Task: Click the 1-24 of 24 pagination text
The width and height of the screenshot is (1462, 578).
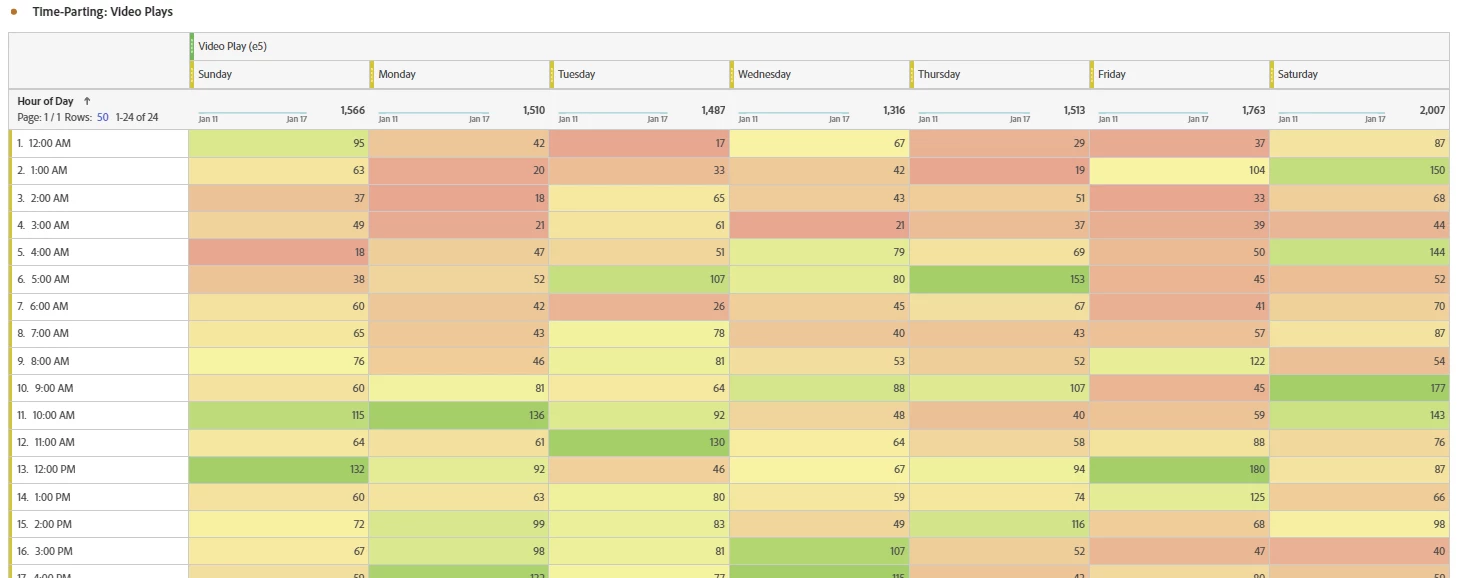Action: click(x=137, y=117)
